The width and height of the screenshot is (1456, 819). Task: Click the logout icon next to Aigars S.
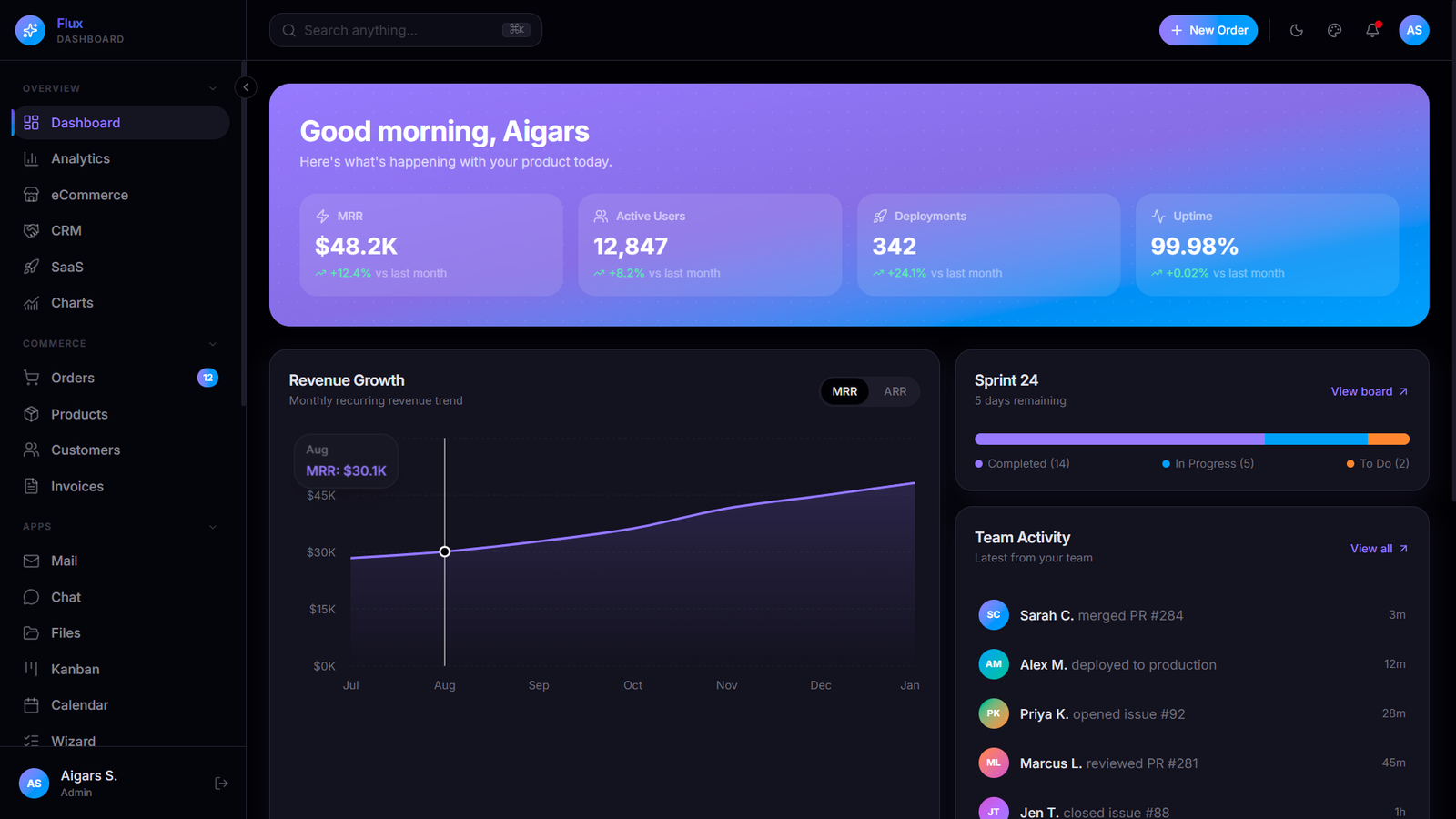pyautogui.click(x=221, y=784)
